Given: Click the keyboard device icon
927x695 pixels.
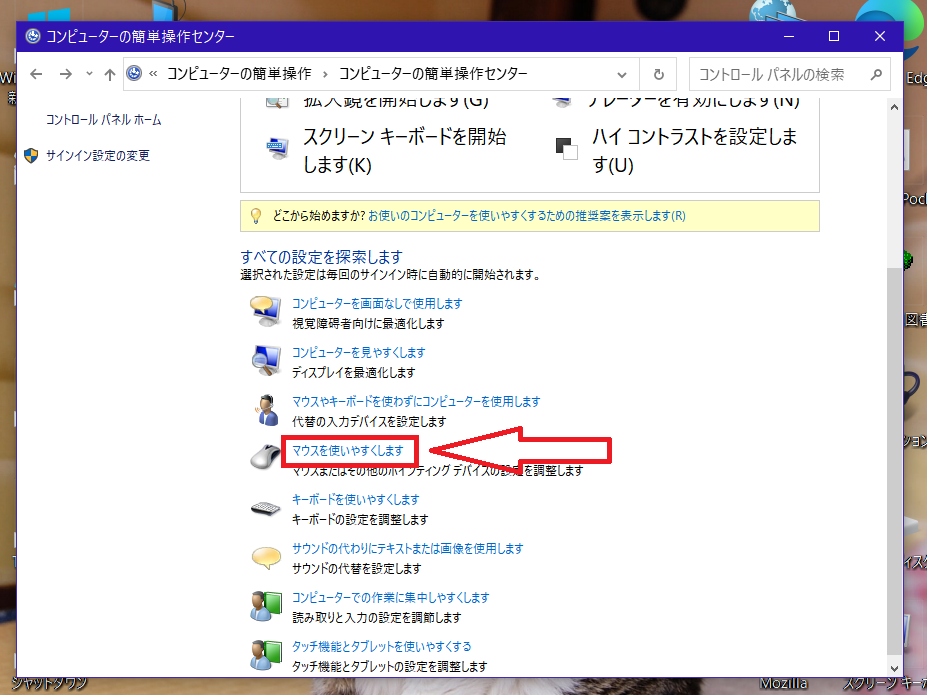Looking at the screenshot, I should pos(265,508).
